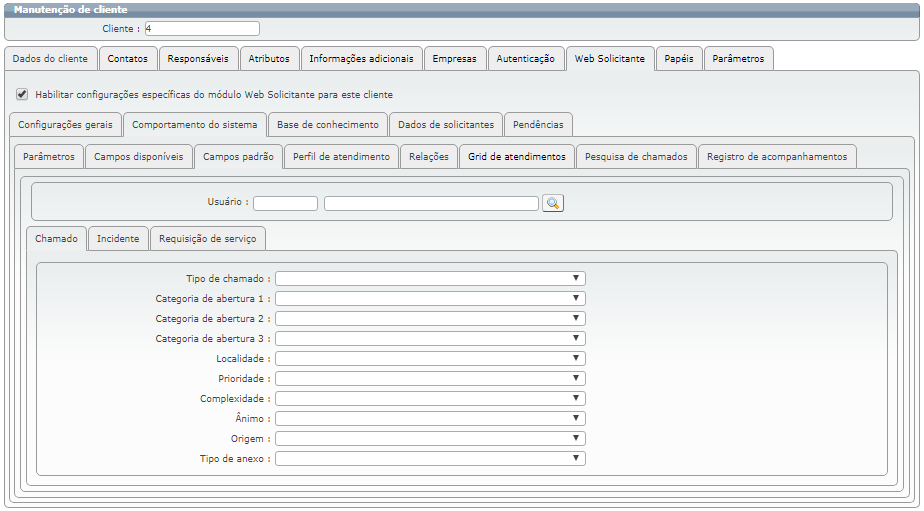This screenshot has height=511, width=924.
Task: Select the Web Solicitante tab
Action: [610, 59]
